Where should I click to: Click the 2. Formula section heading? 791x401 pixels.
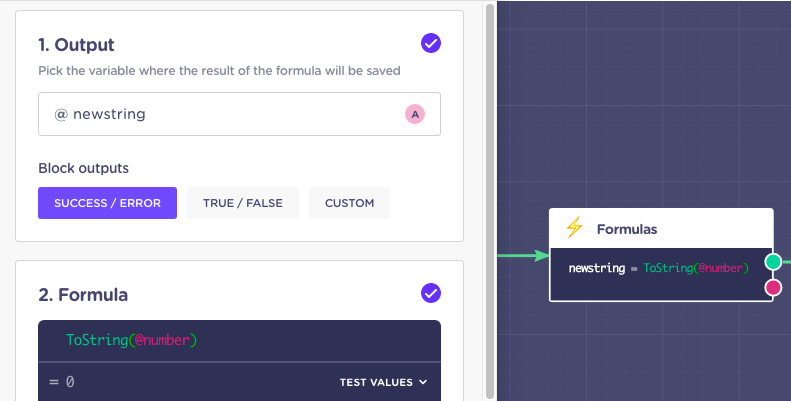coord(83,295)
